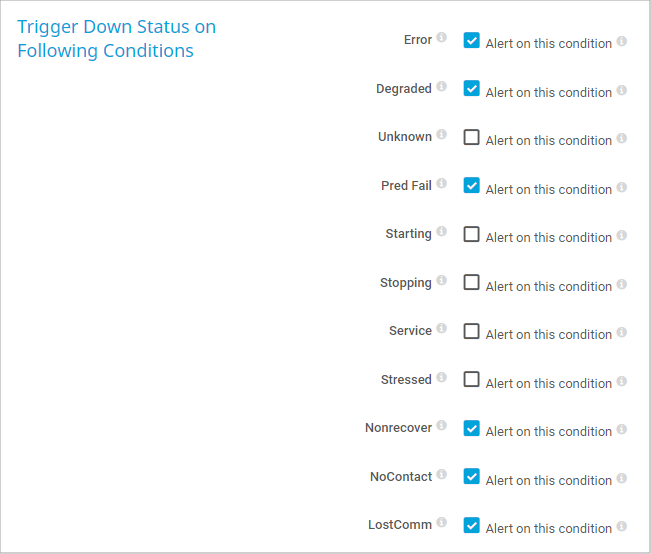
Task: Click info icon after Error's alert text
Action: (x=622, y=42)
